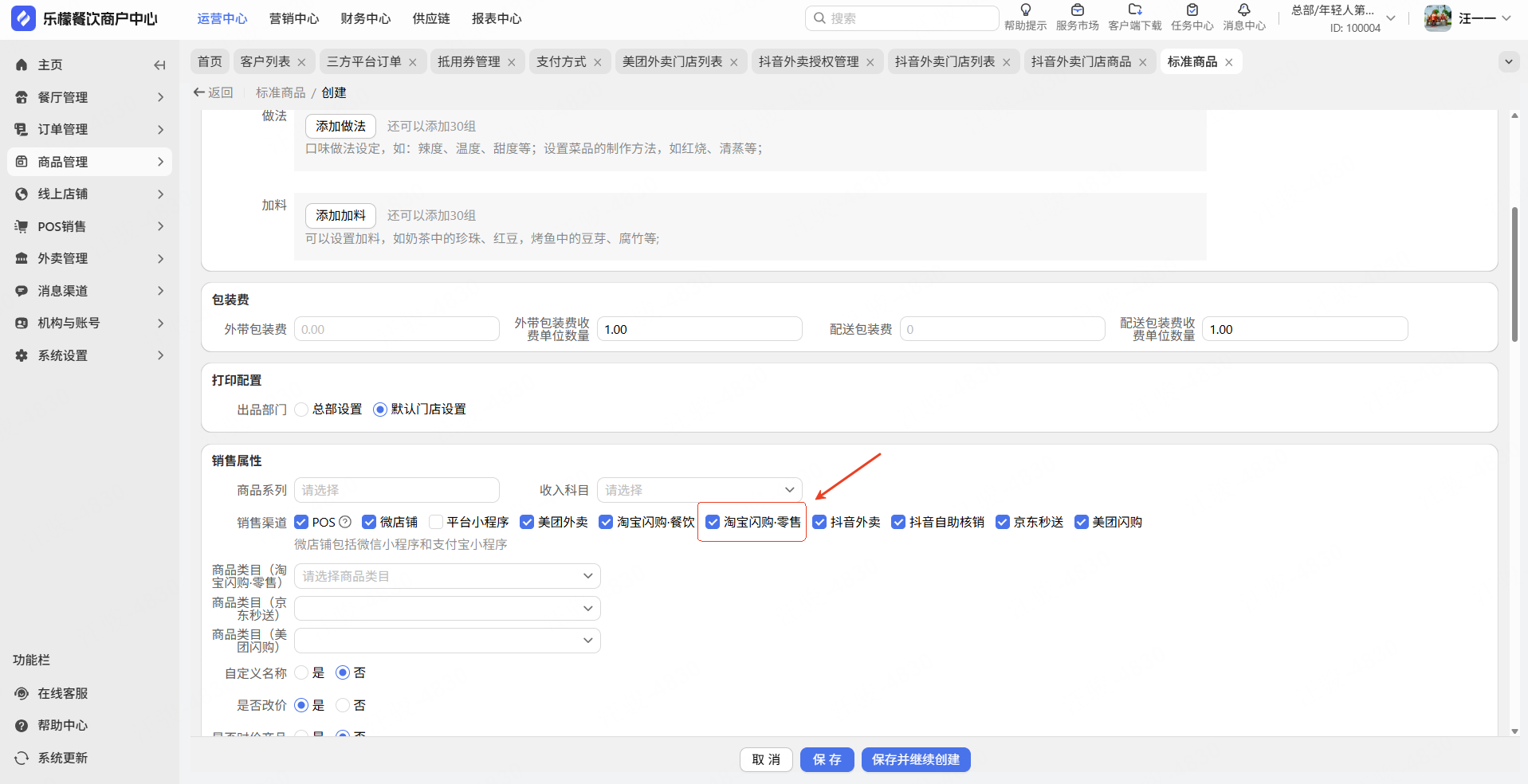Enable the 平台小程序 channel checkbox
1528x784 pixels.
tap(436, 522)
